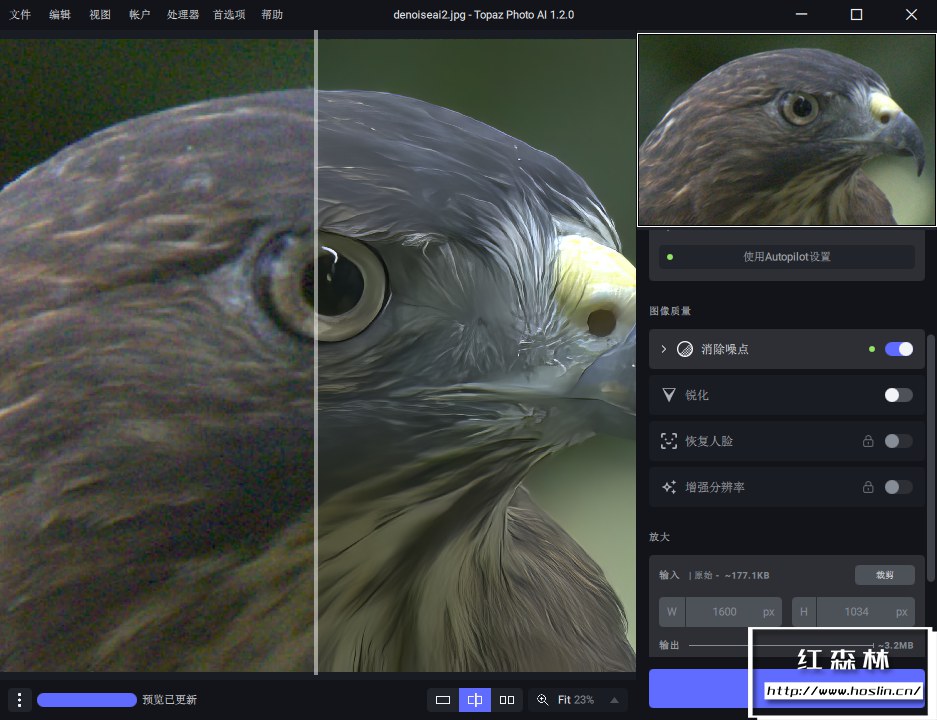937x720 pixels.
Task: Click the Enhance Resolution (增强分辨率) sparkle icon
Action: tap(669, 487)
